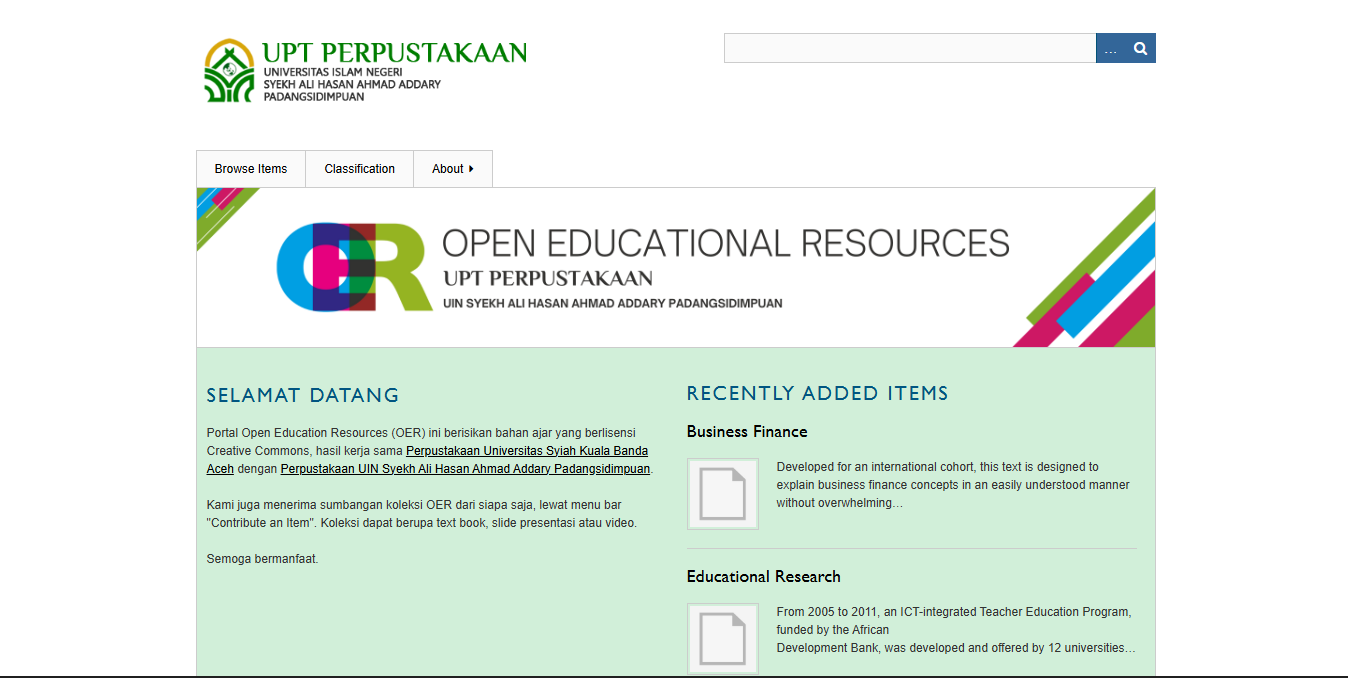Viewport: 1348px width, 678px height.
Task: Select the Semoga bermanfaat text
Action: (x=263, y=559)
